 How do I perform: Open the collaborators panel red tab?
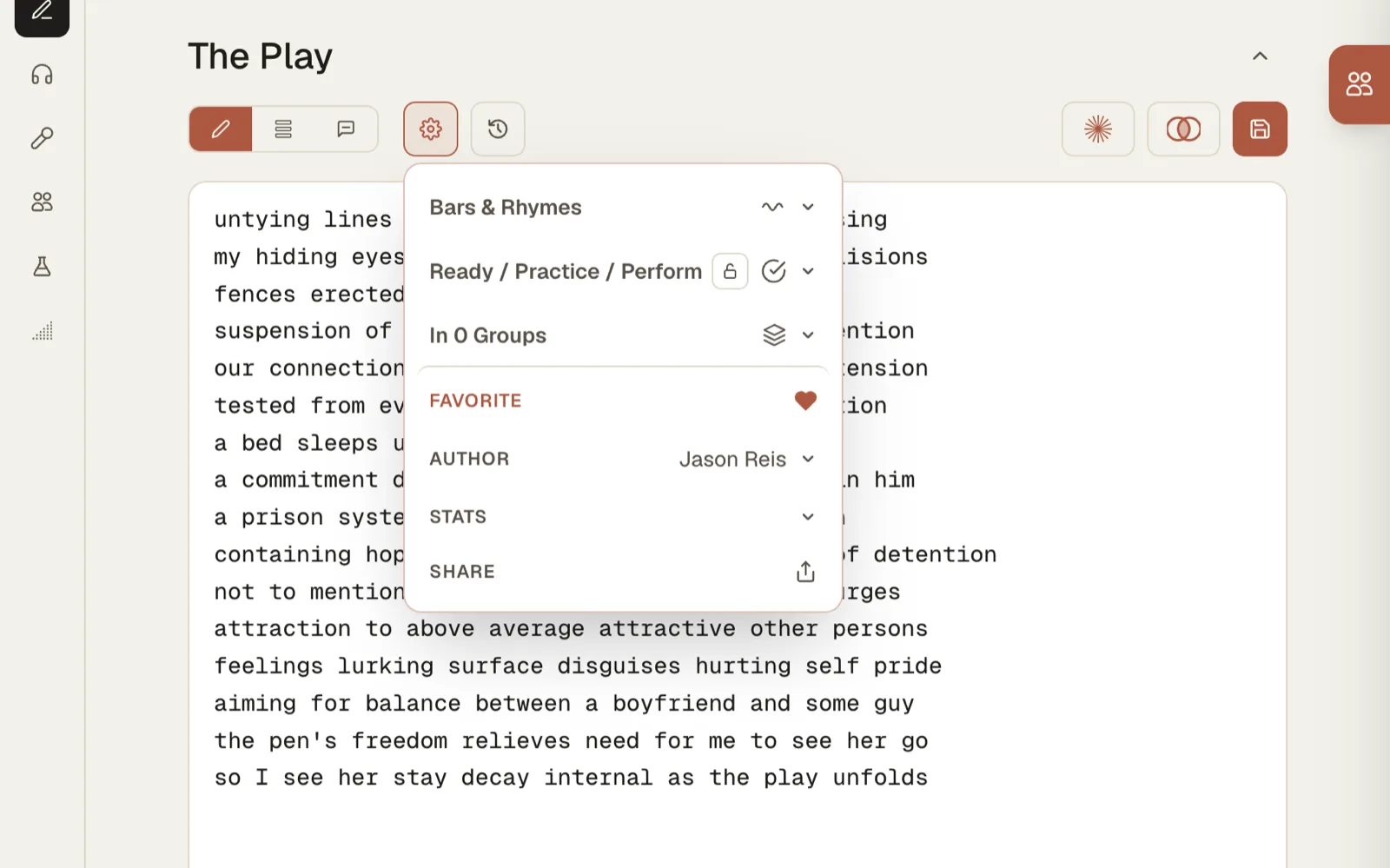coord(1359,84)
